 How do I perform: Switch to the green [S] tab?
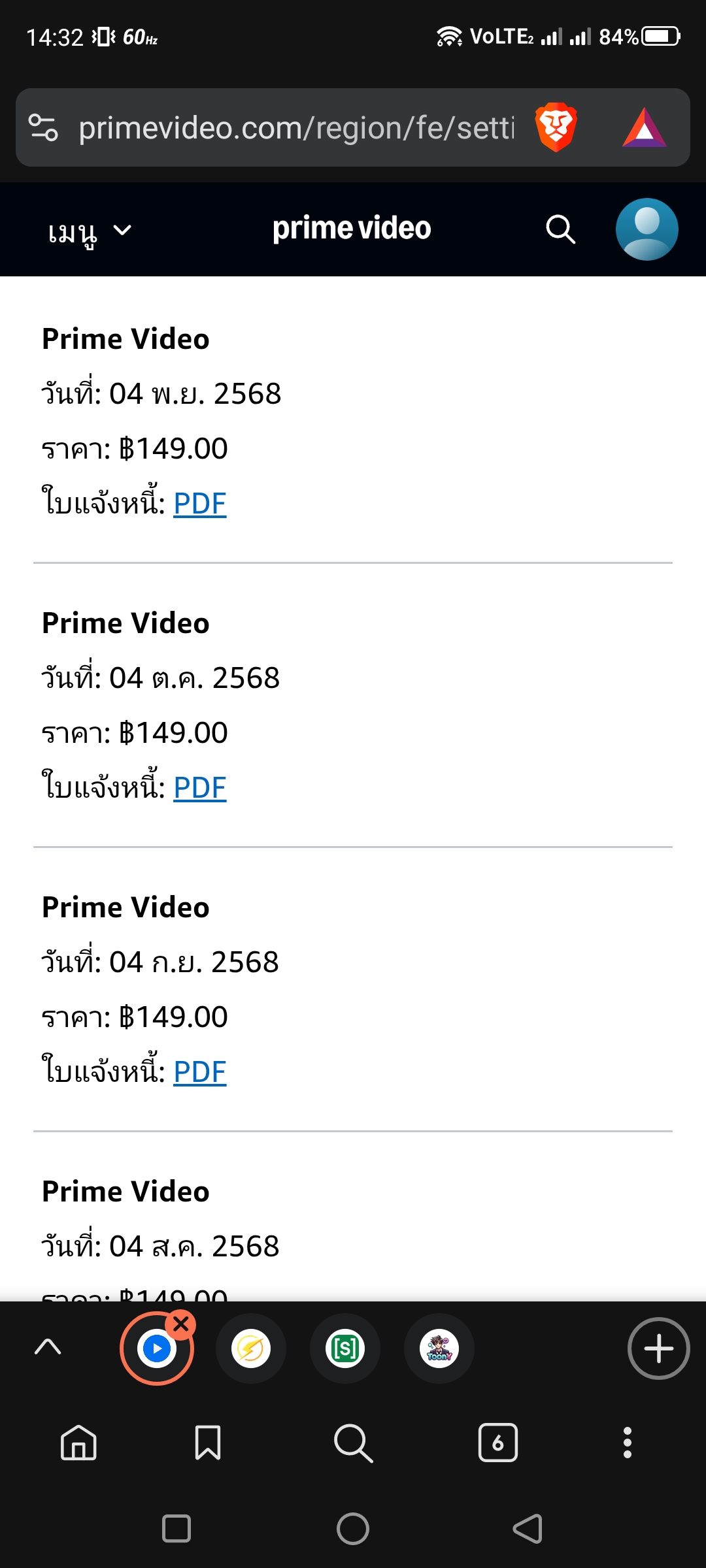click(345, 1348)
